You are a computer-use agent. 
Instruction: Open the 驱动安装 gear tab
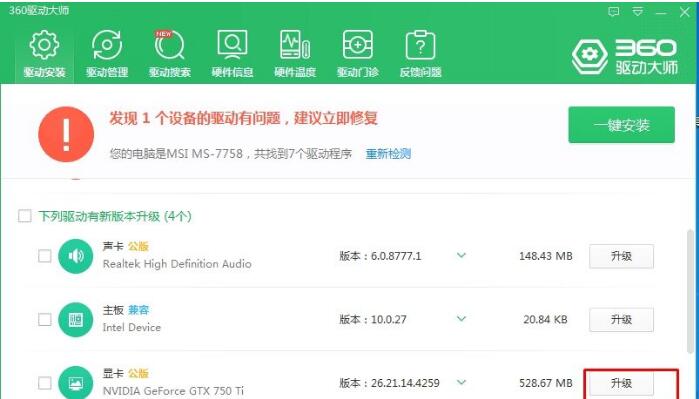[44, 54]
